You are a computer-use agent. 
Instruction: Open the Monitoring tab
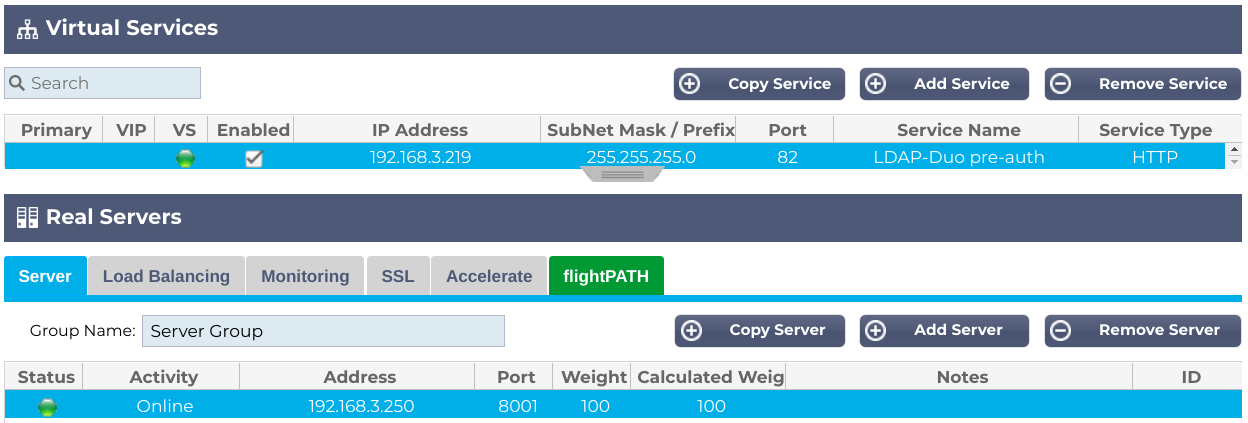(305, 276)
